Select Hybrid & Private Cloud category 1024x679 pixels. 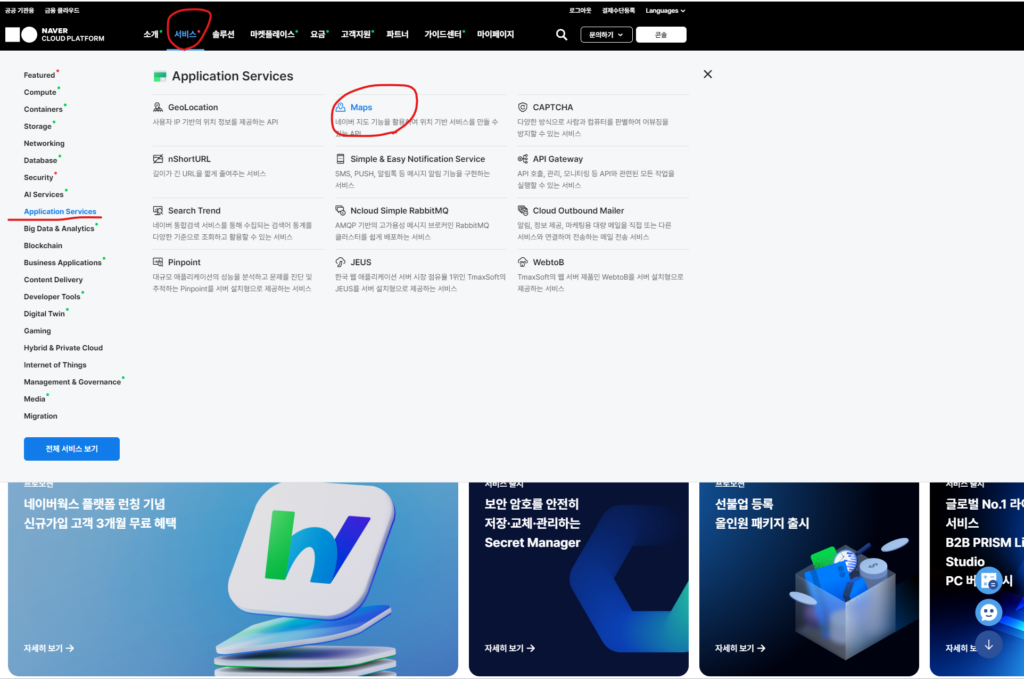coord(63,347)
